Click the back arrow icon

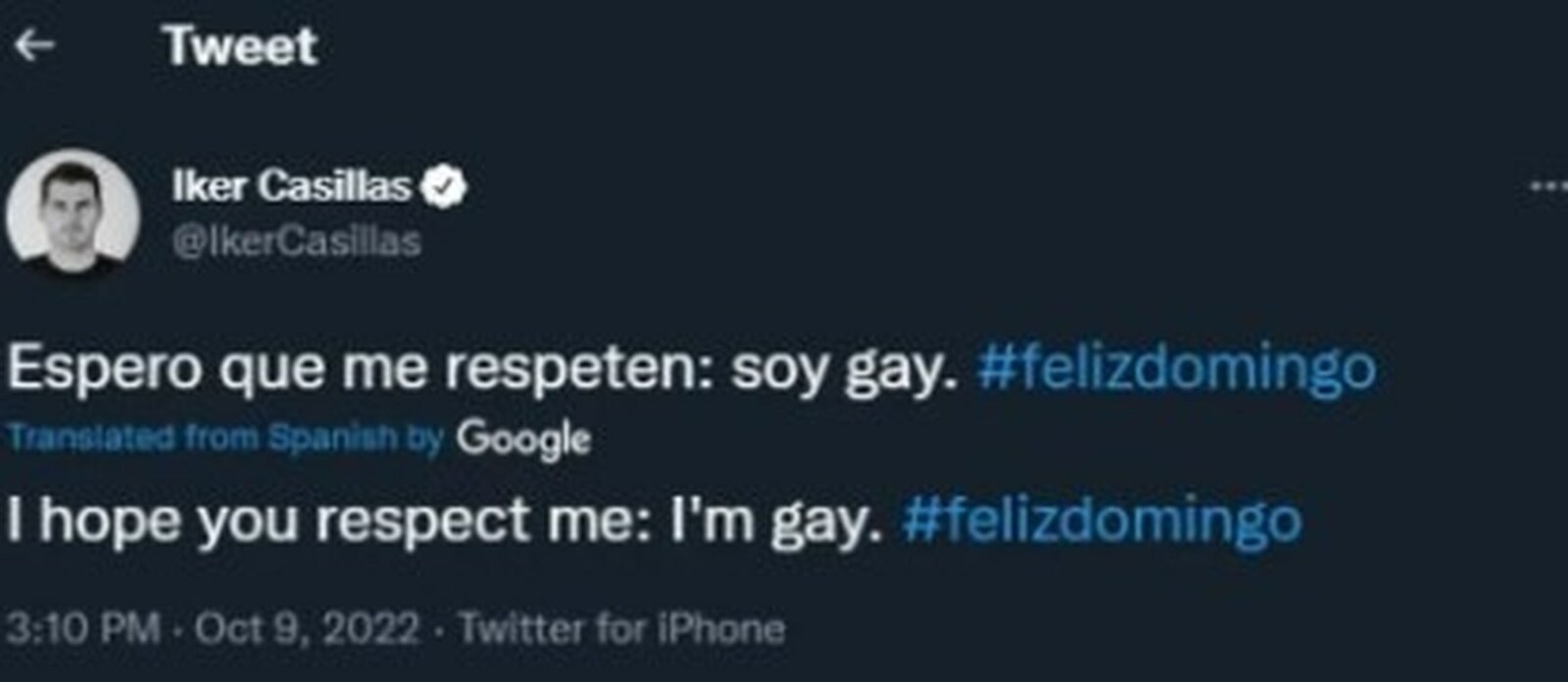click(x=34, y=45)
